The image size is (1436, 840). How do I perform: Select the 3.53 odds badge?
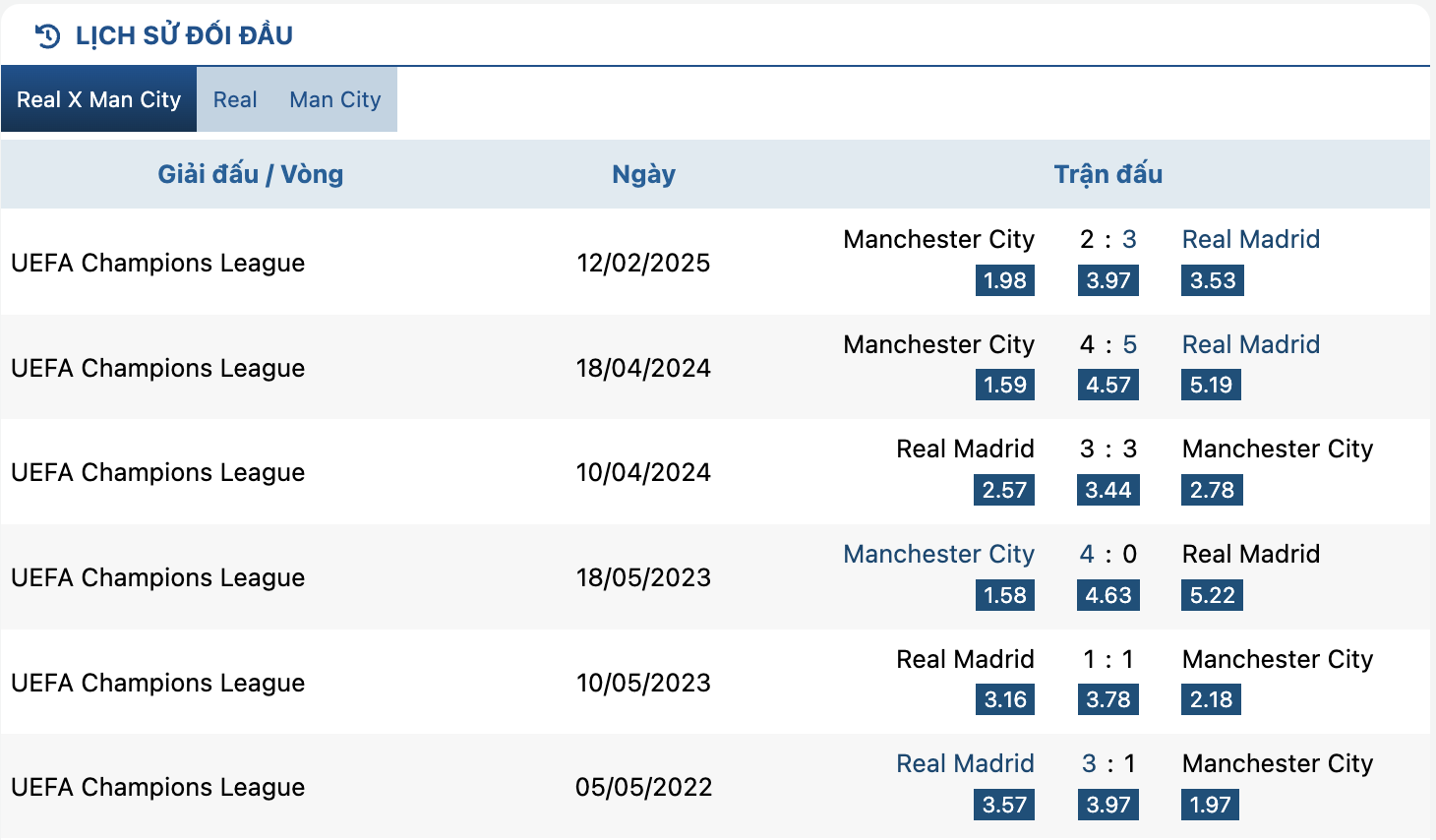1212,280
